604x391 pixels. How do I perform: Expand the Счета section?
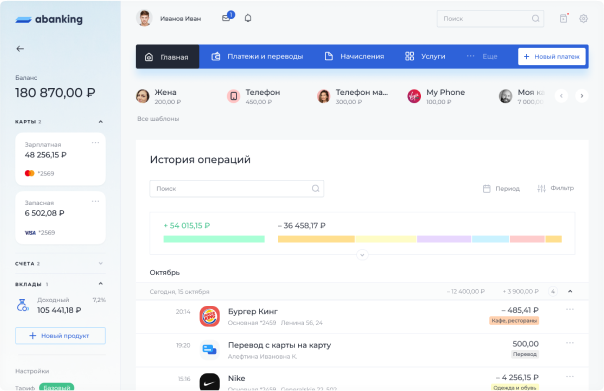point(101,263)
